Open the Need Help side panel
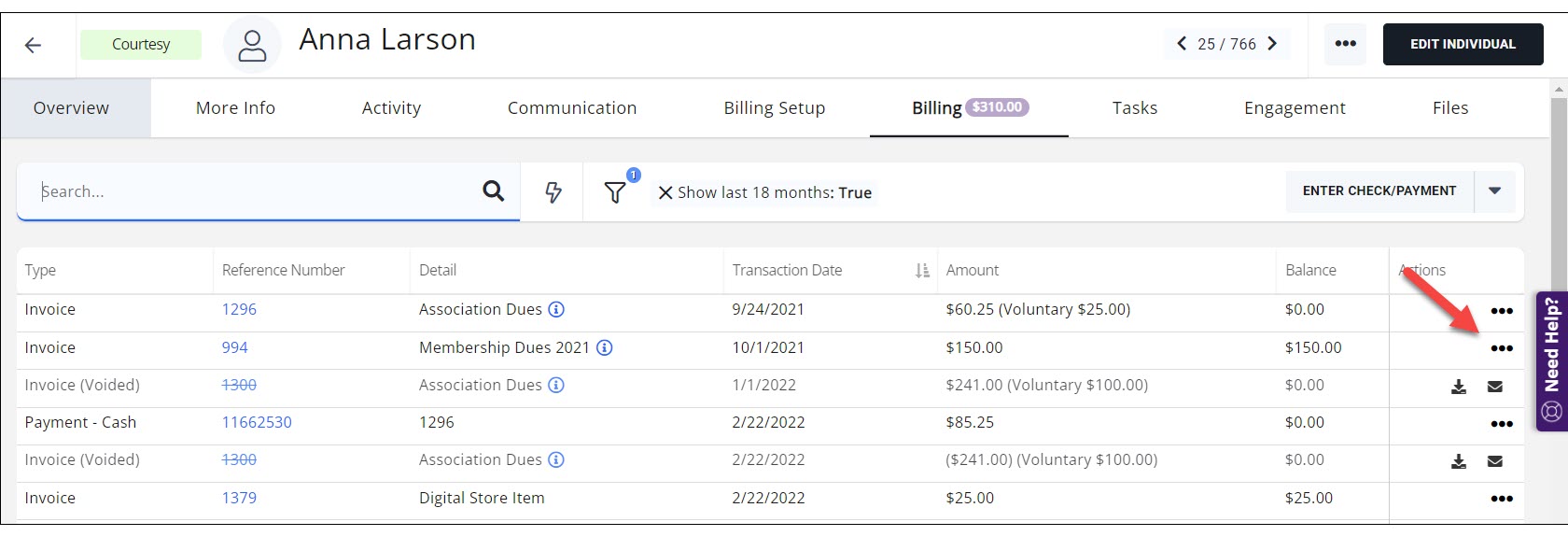The height and width of the screenshot is (536, 1568). [1551, 360]
